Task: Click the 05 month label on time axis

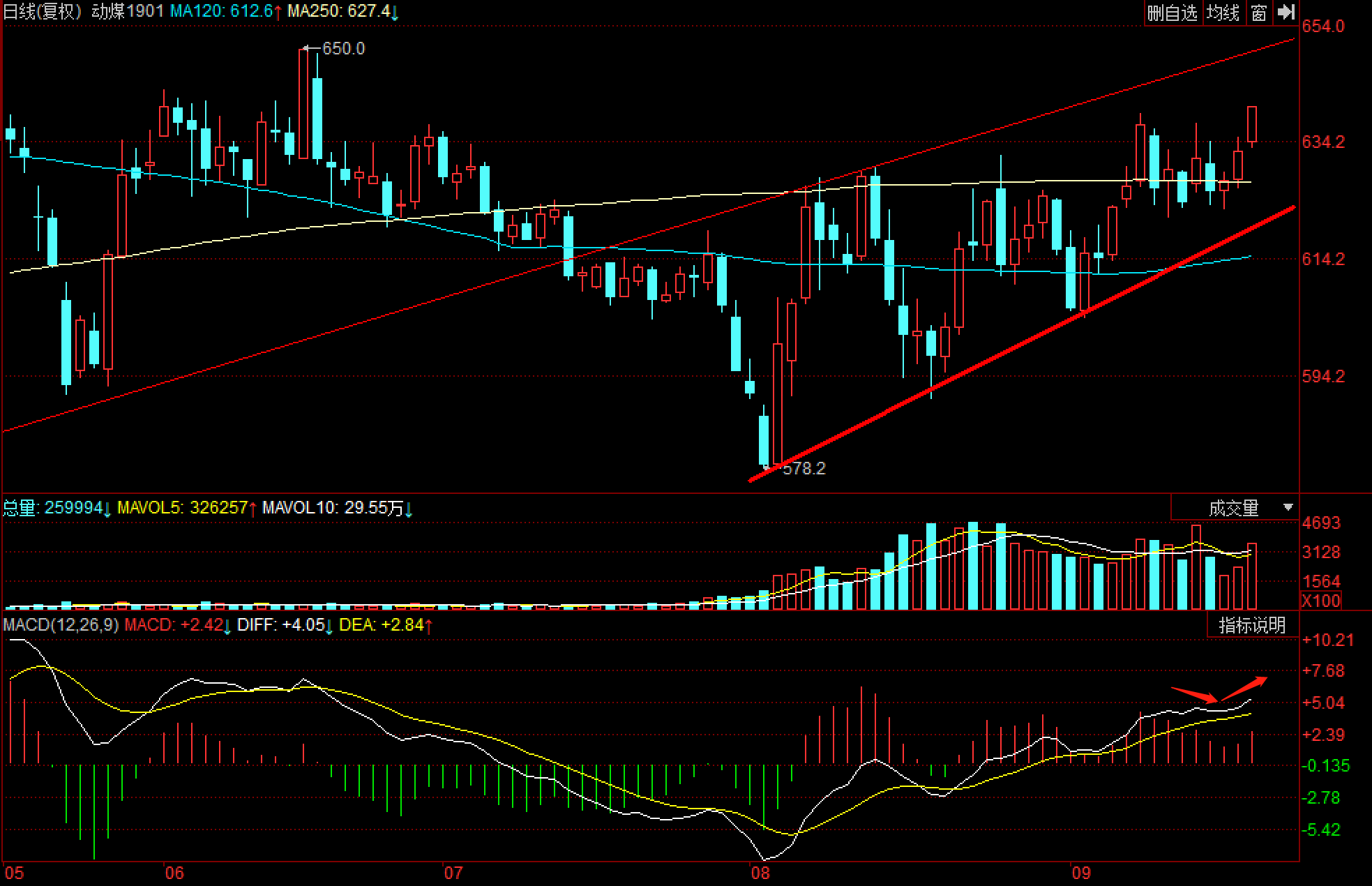Action: (x=13, y=873)
